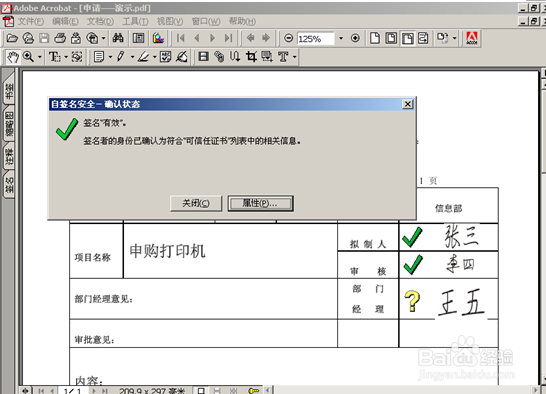This screenshot has height=394, width=546.
Task: Expand the Pencil tool dropdown arrow
Action: pos(132,57)
